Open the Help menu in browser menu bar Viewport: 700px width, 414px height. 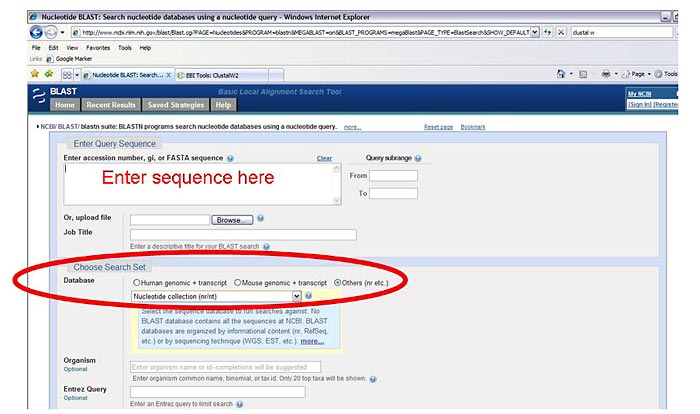coord(145,48)
